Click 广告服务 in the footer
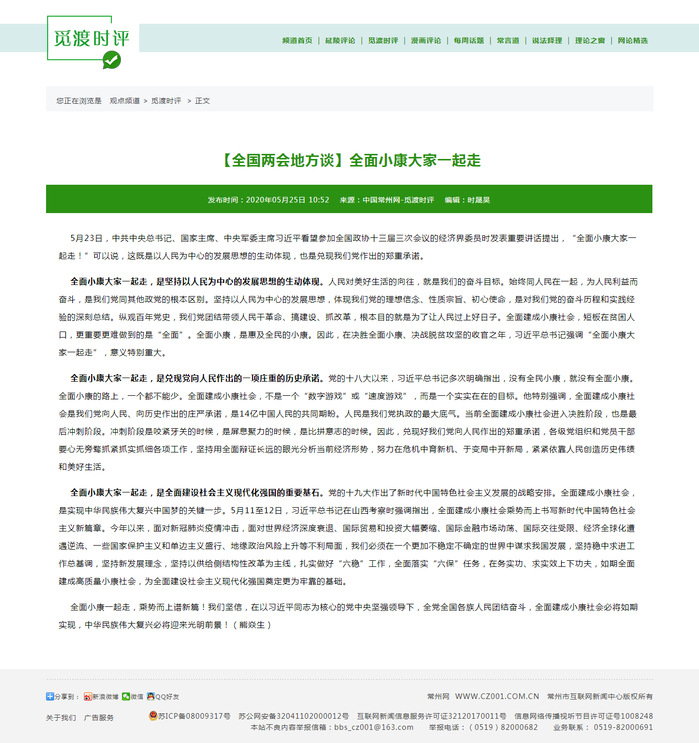699x743 pixels. click(98, 717)
